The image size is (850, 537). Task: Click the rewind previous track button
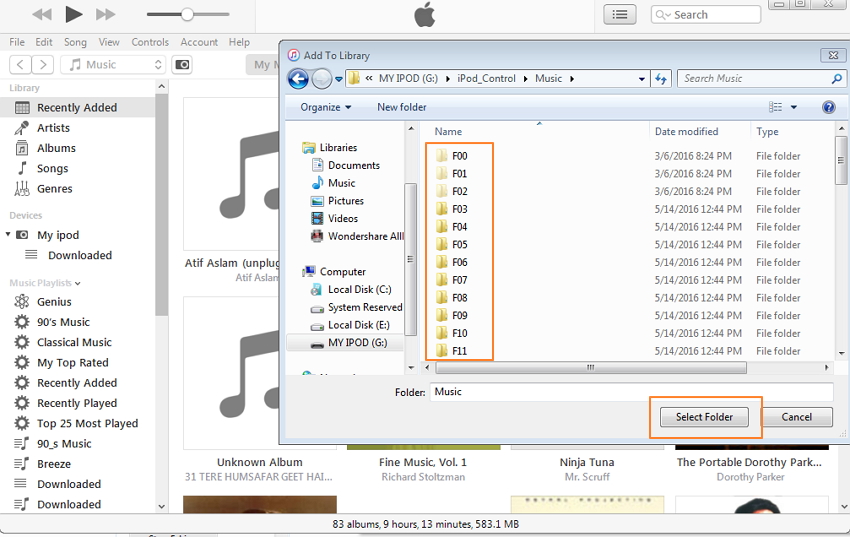click(42, 14)
